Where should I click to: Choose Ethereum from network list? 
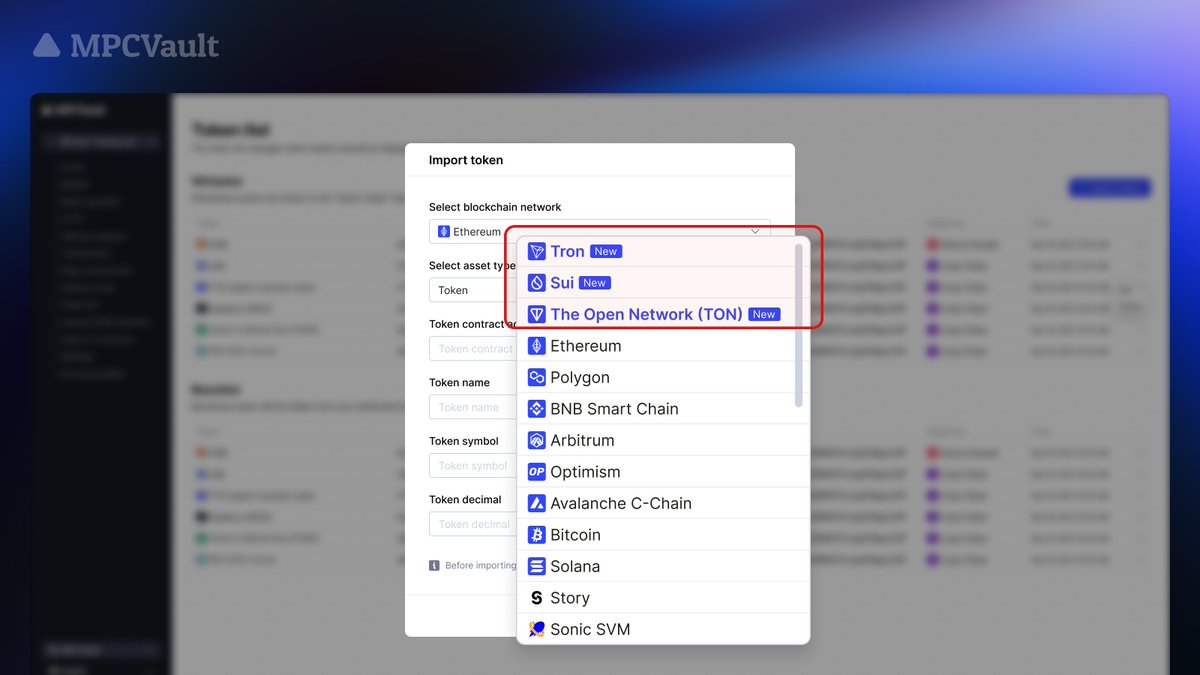pyautogui.click(x=663, y=346)
